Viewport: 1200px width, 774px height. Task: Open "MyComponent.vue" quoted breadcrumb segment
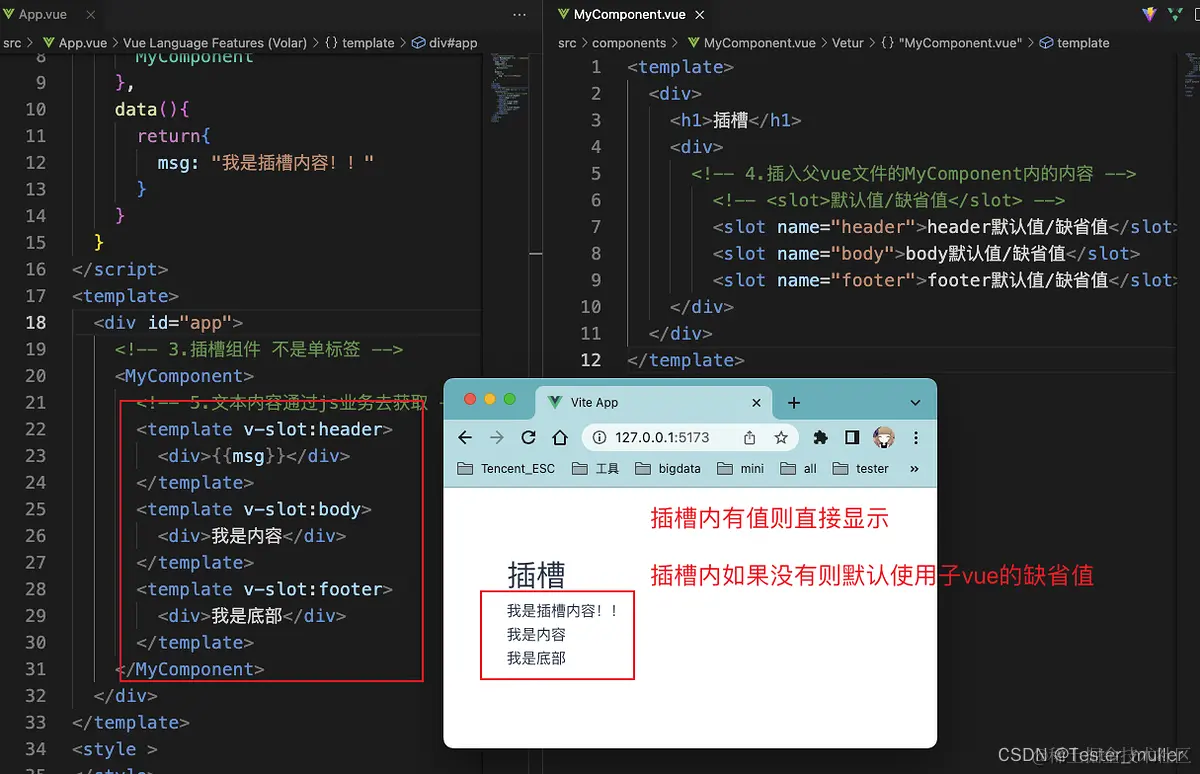tap(952, 43)
